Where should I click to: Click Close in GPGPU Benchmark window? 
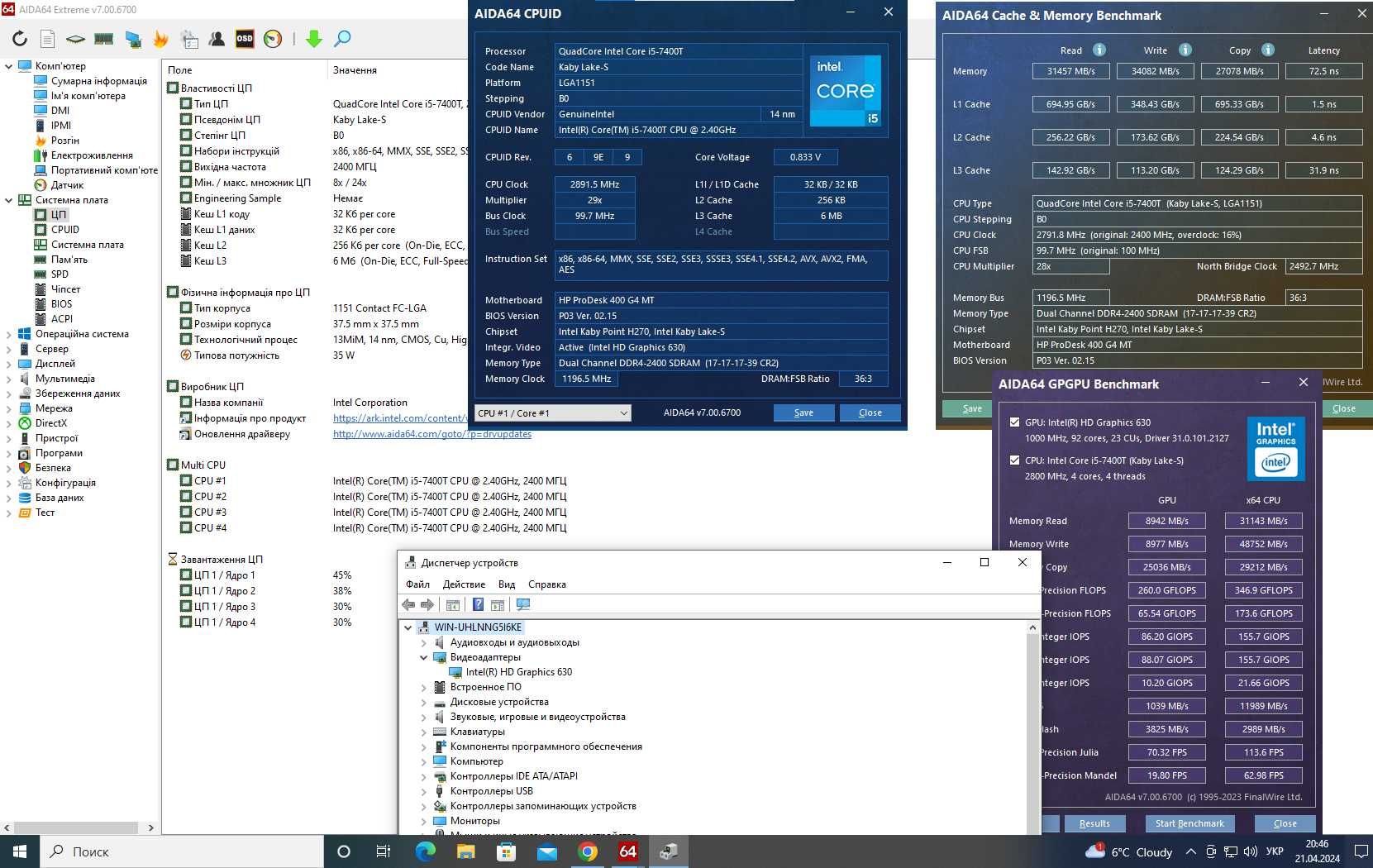[x=1285, y=823]
